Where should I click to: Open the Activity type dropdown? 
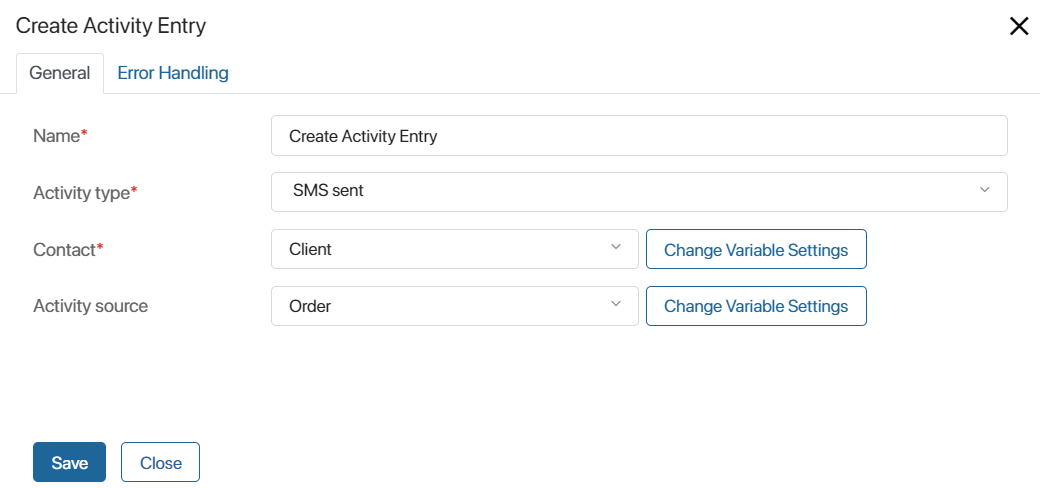[x=639, y=192]
